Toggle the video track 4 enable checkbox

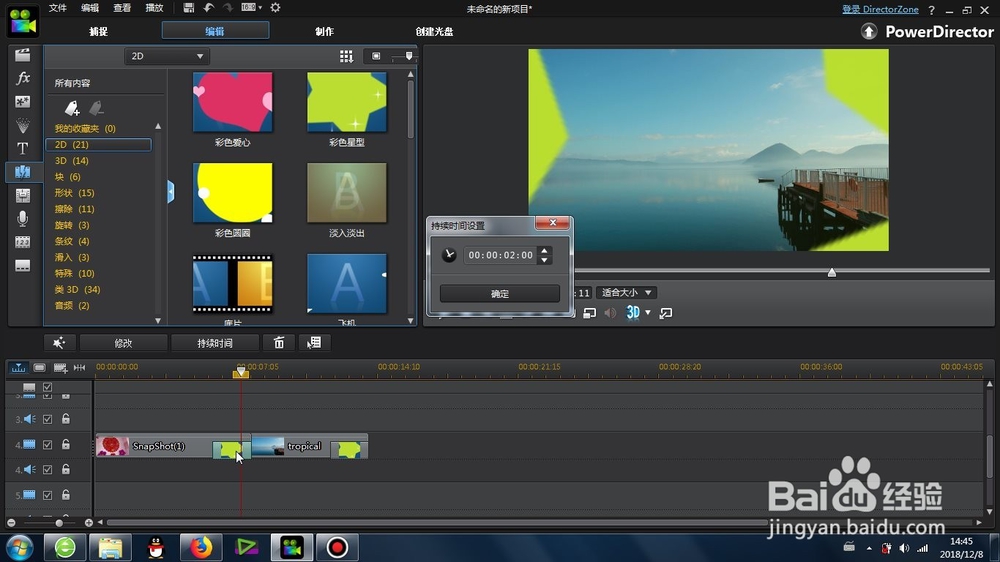click(47, 445)
